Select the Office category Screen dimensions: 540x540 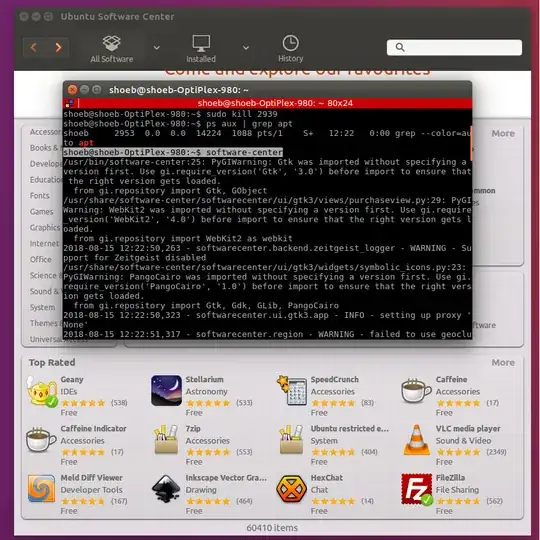[41, 259]
